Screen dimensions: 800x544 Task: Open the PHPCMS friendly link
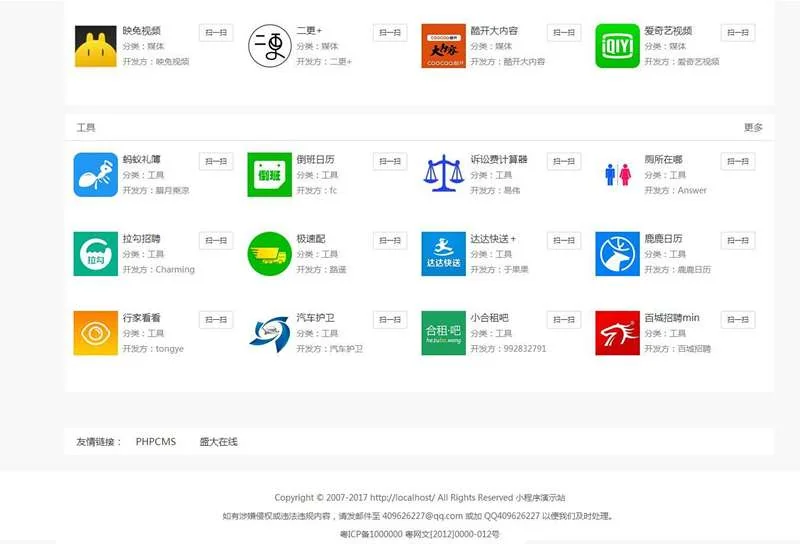(x=156, y=441)
